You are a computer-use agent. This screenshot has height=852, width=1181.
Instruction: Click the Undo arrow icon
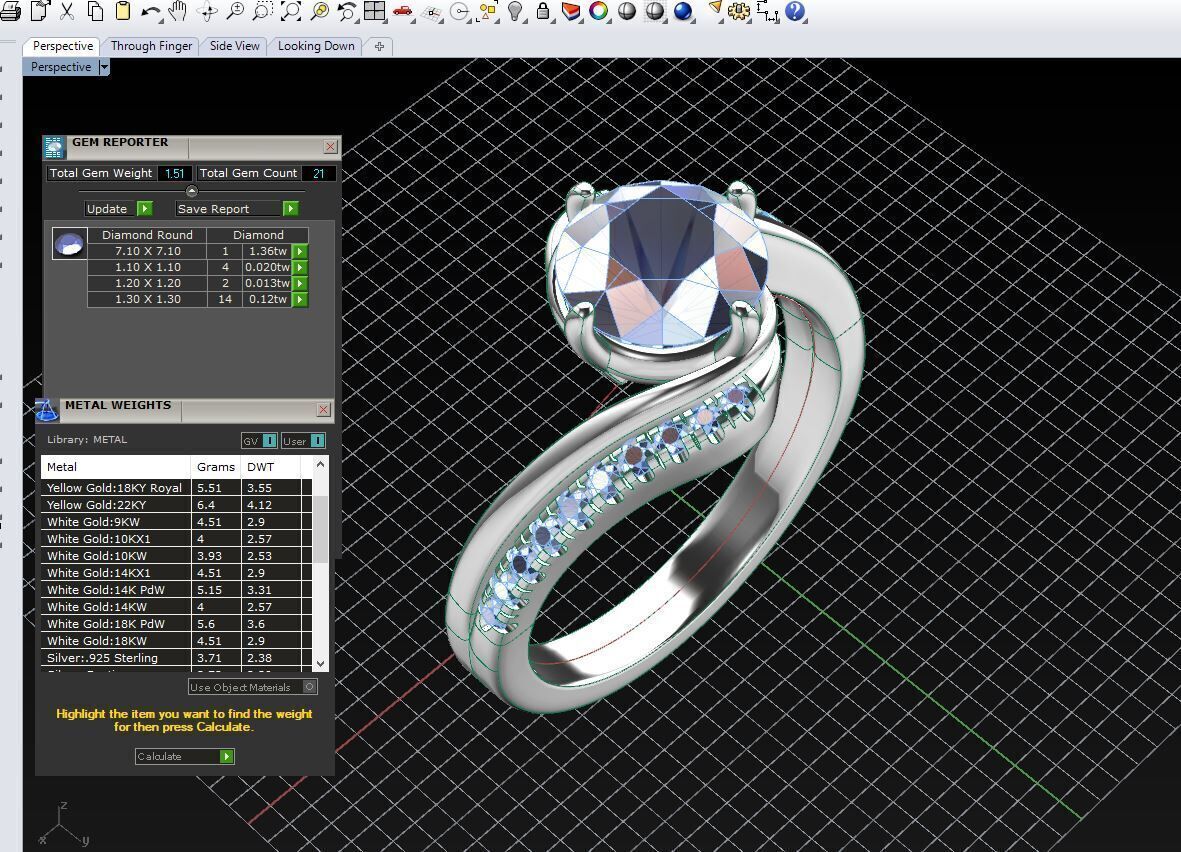coord(150,11)
